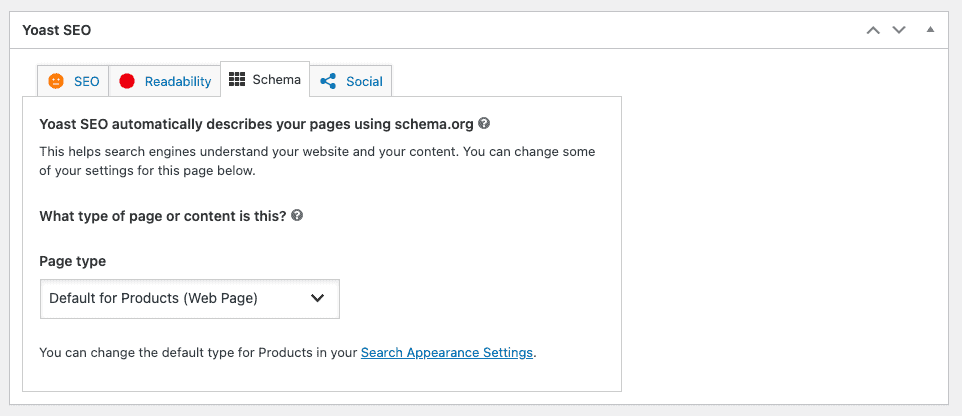Click the red Readability score circle icon
The width and height of the screenshot is (962, 416).
click(127, 81)
